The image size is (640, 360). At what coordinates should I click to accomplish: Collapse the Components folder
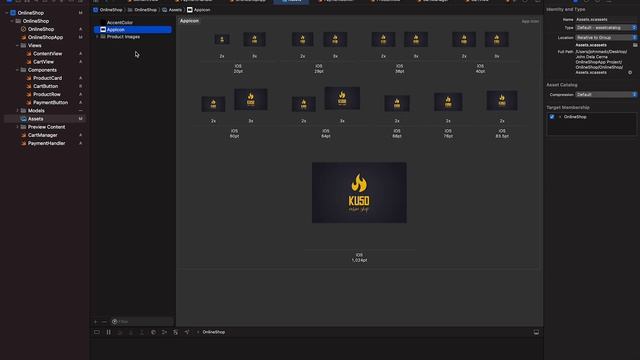coord(17,70)
